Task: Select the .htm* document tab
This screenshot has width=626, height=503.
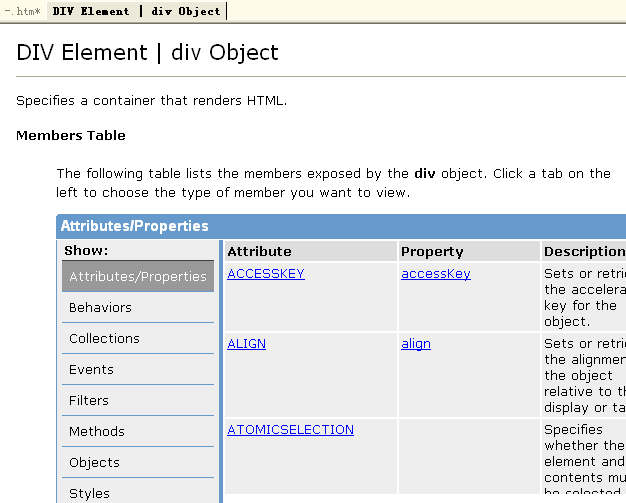Action: point(22,12)
